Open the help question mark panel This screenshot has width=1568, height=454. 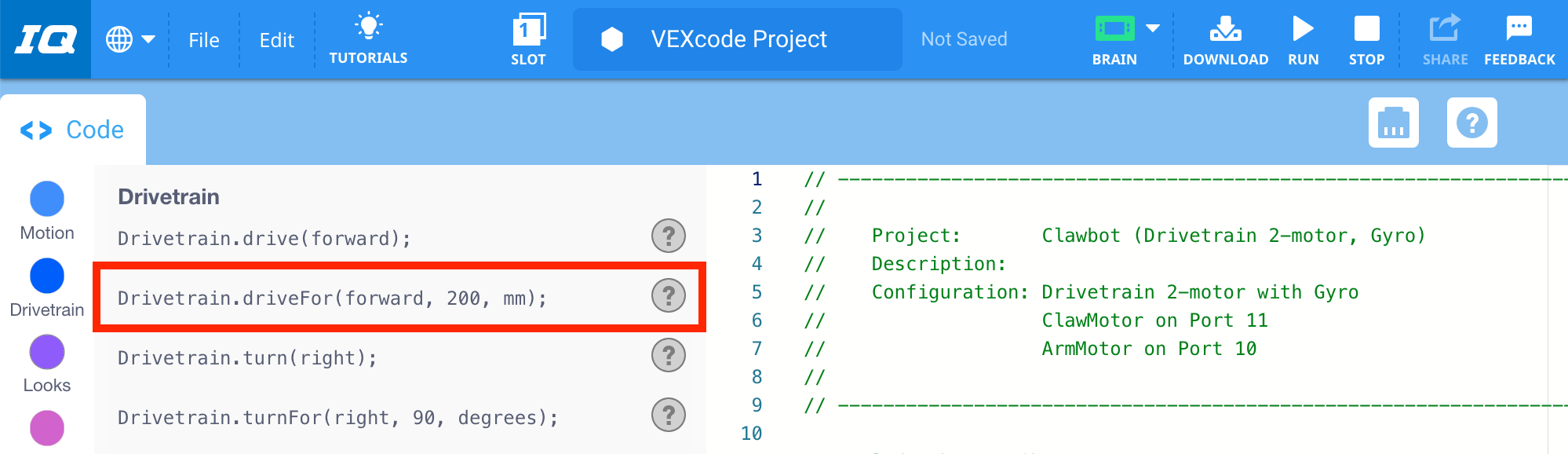point(1472,123)
